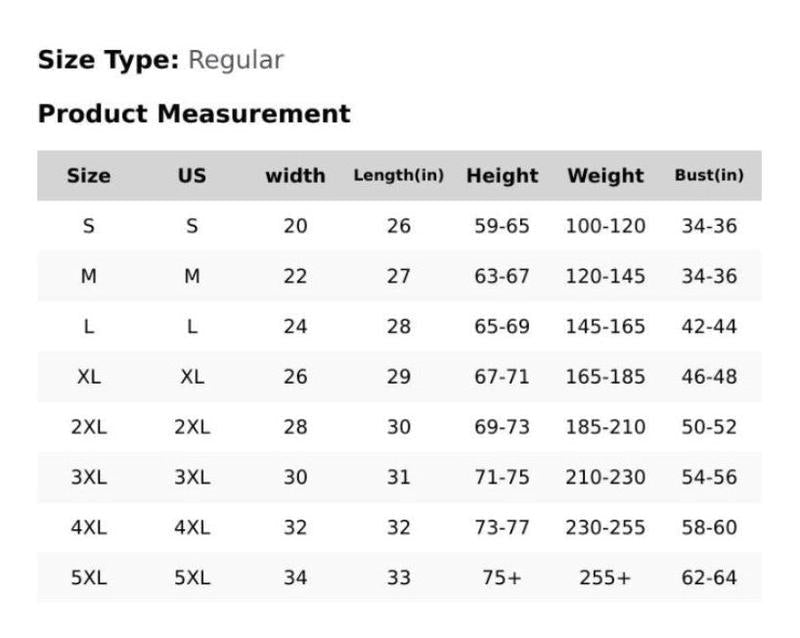Click the width column header
800x638 pixels.
pos(295,176)
